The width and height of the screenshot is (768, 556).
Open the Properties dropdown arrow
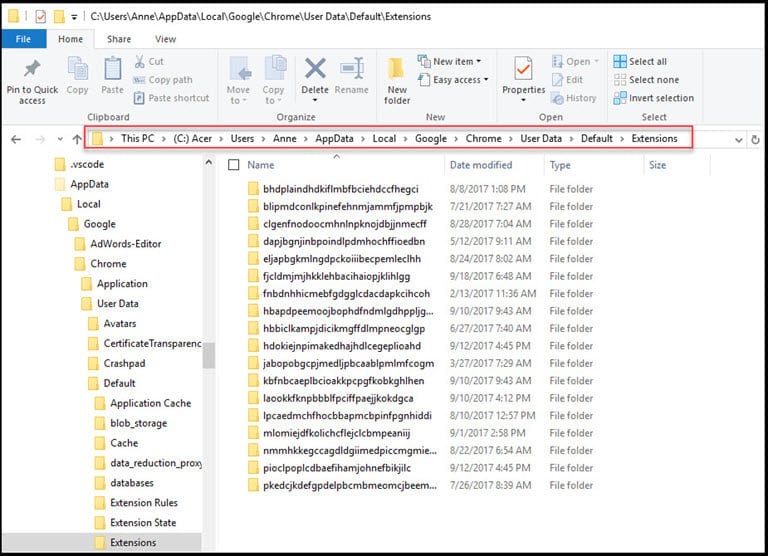click(523, 100)
